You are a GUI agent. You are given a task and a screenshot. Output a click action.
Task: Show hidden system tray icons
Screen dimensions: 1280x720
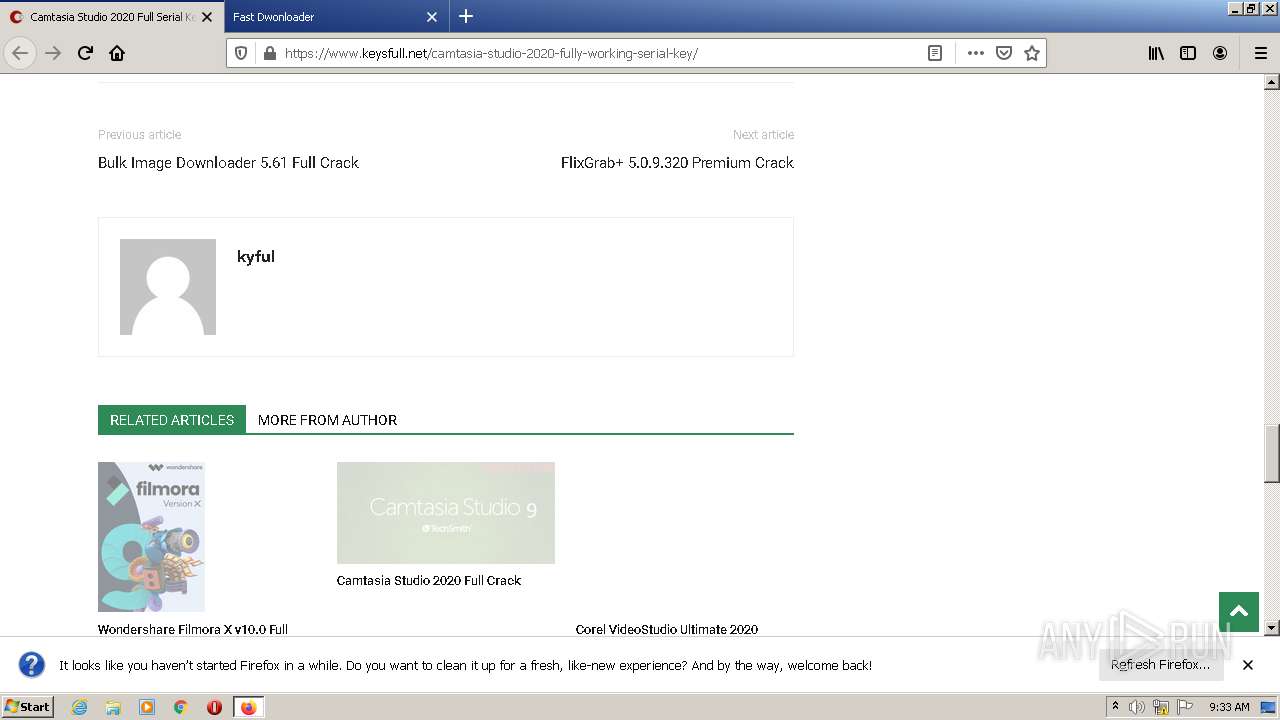point(1115,707)
